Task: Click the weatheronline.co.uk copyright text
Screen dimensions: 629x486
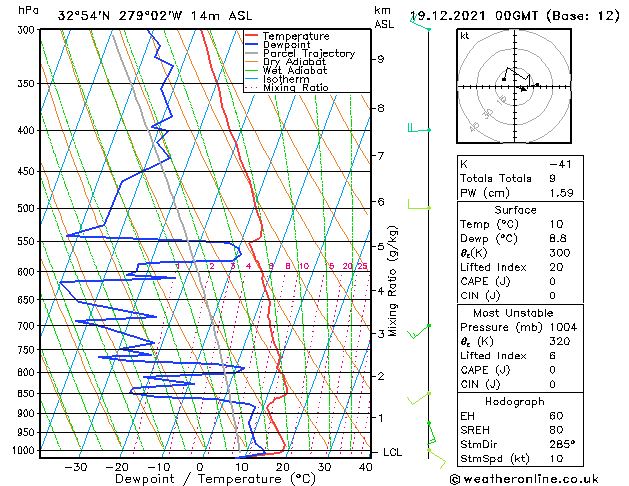Action: coord(524,479)
